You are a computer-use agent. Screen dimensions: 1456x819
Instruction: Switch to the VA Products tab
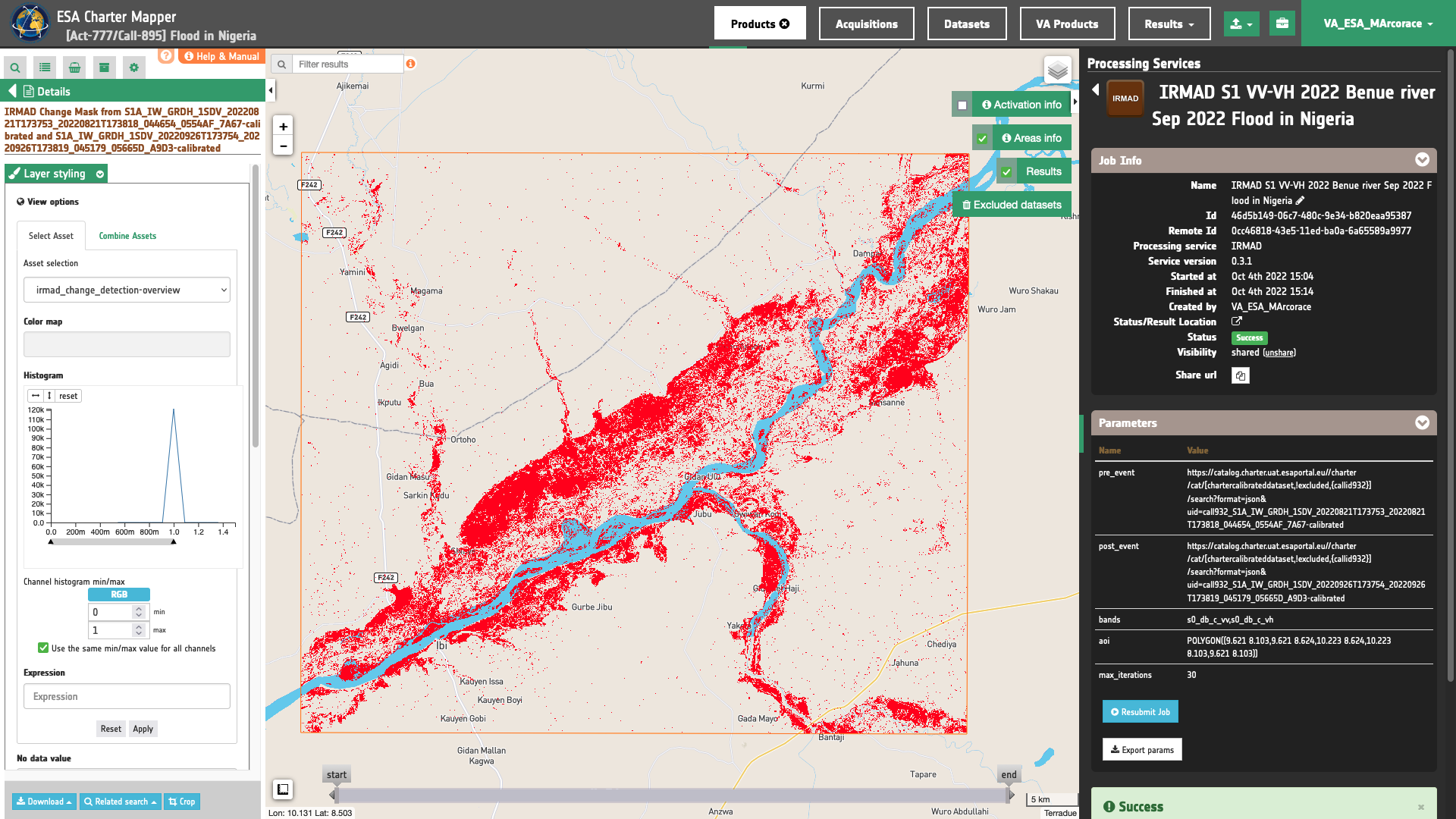tap(1067, 24)
